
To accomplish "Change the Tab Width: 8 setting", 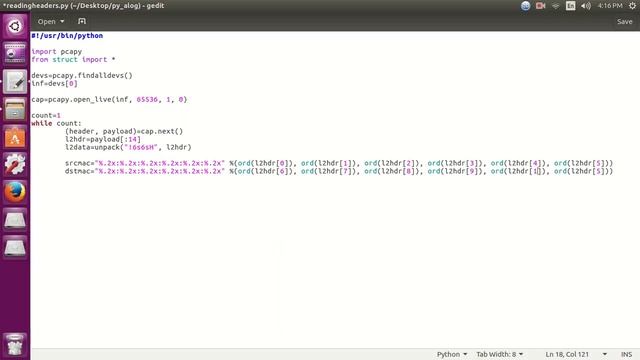I will 500,354.
